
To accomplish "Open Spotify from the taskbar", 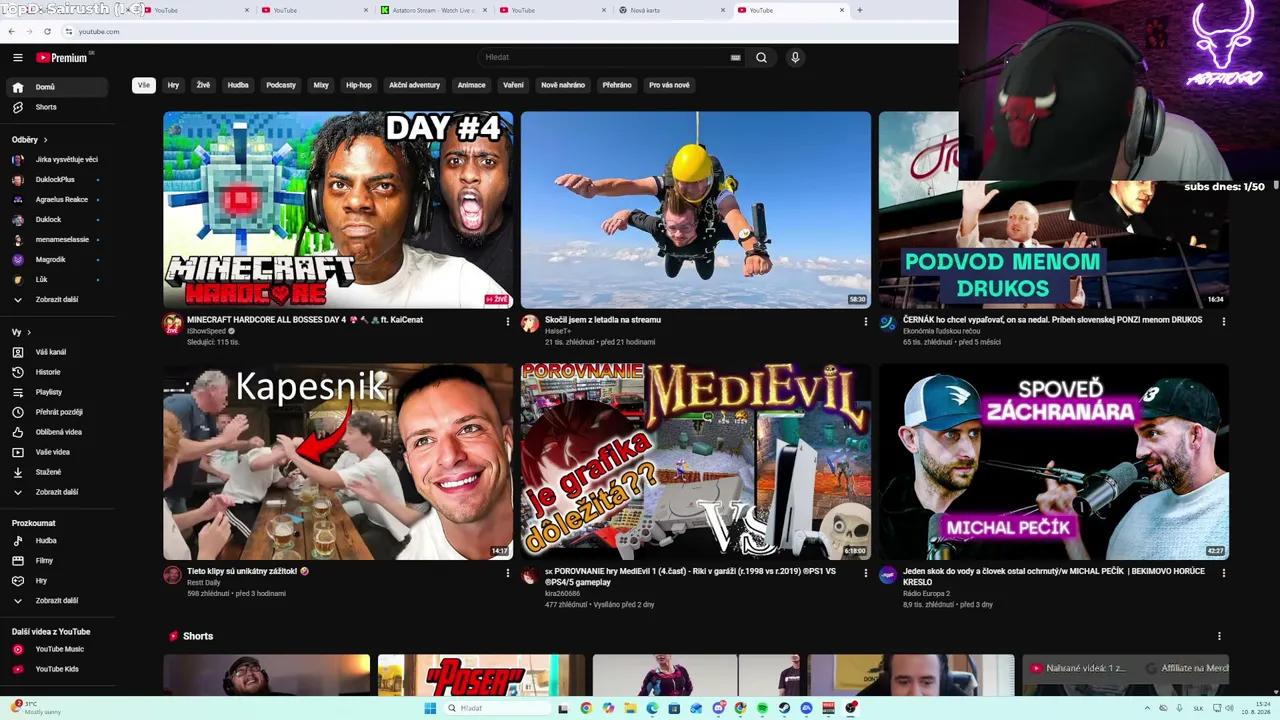I will coord(762,708).
